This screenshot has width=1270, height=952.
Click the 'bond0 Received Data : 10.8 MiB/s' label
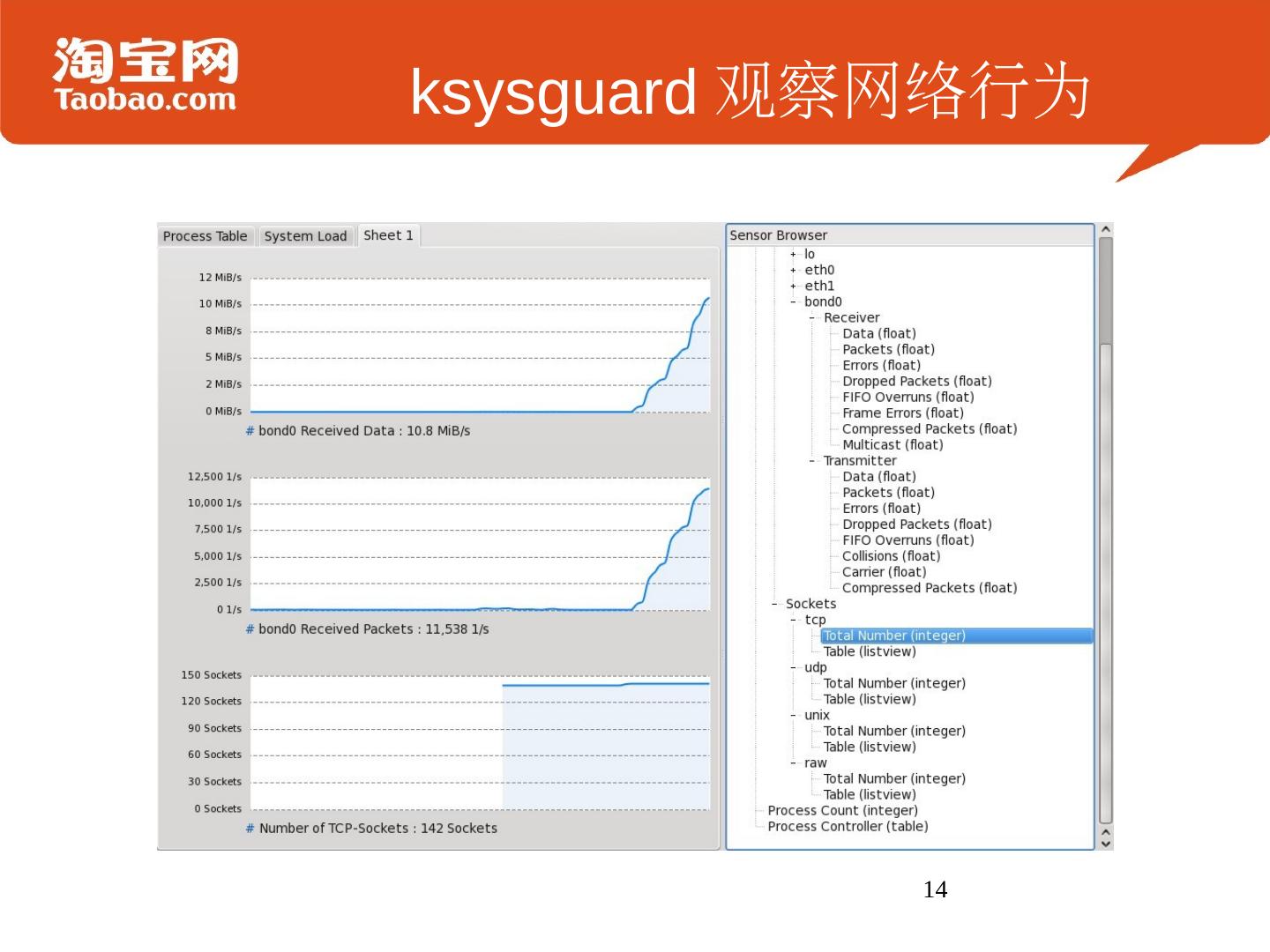point(364,431)
